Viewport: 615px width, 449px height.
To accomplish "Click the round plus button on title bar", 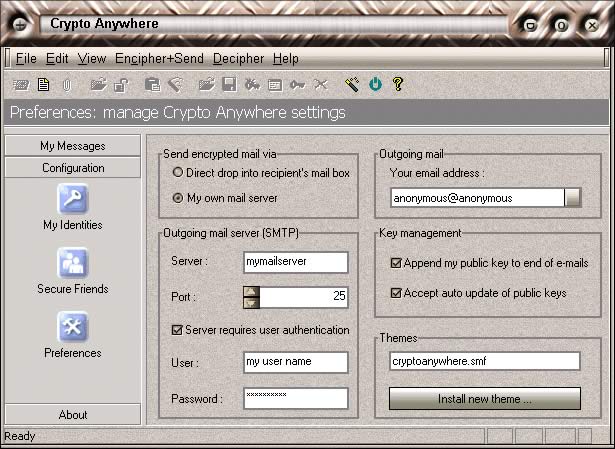I will [20, 25].
